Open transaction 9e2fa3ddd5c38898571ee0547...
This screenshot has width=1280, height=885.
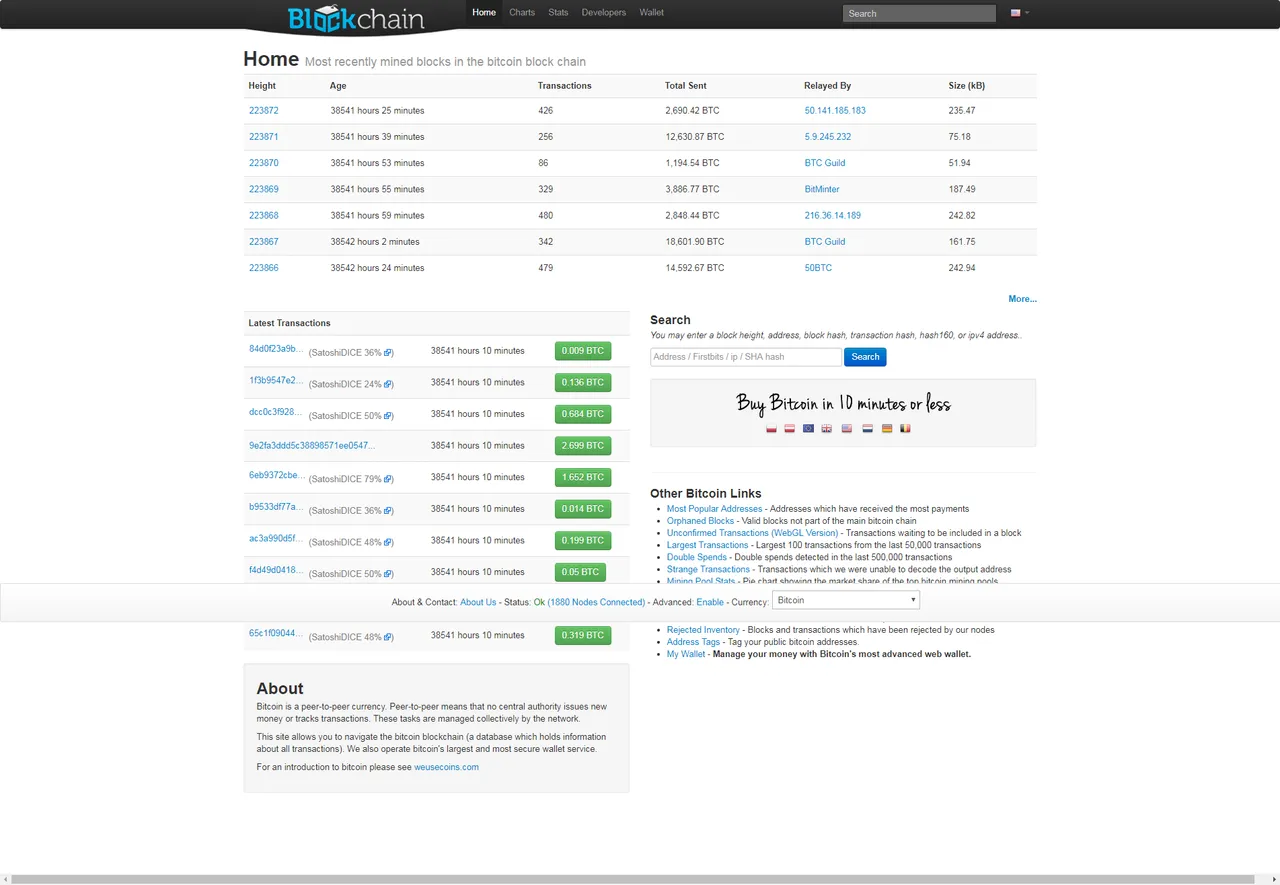pos(312,445)
